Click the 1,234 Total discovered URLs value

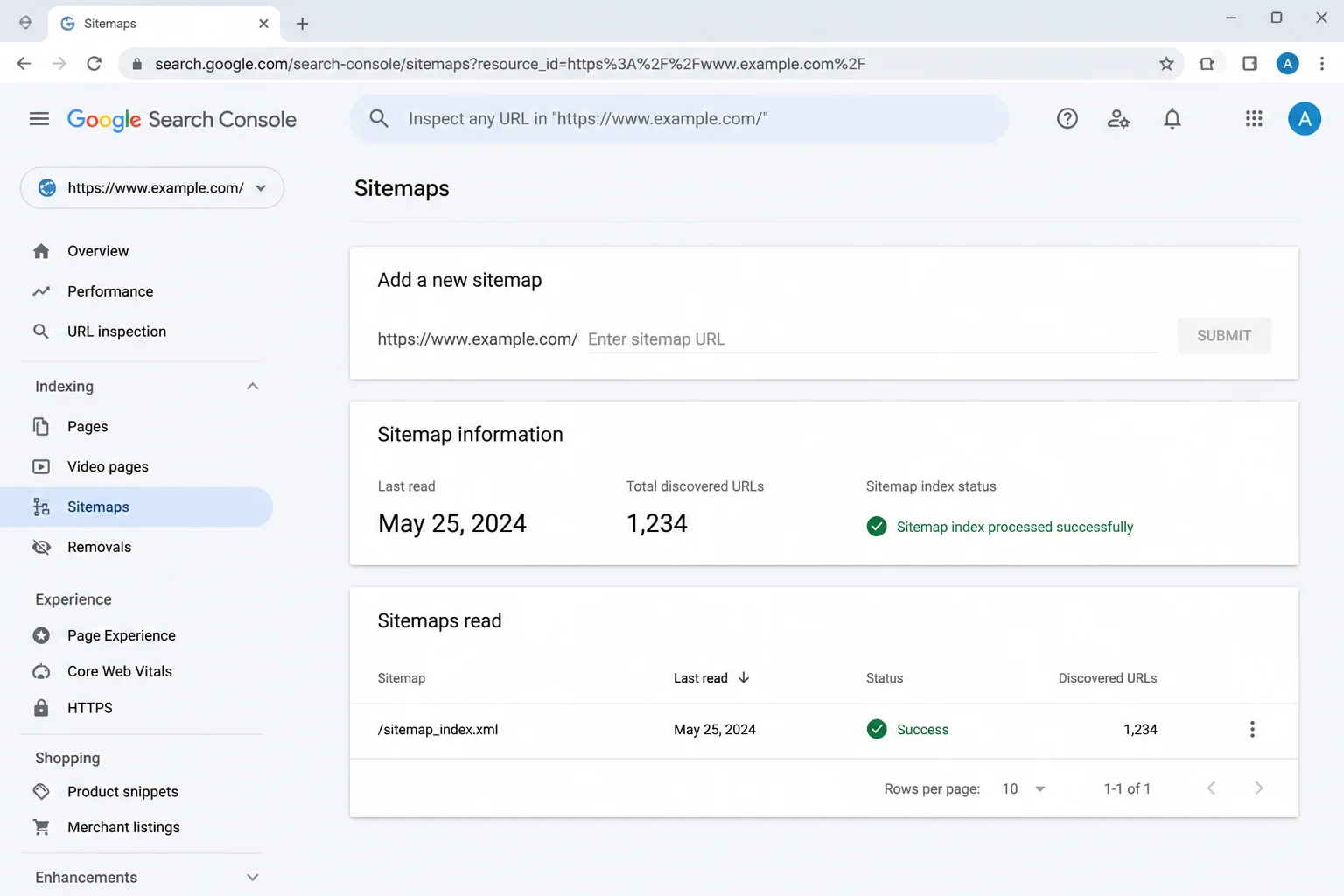(x=657, y=523)
